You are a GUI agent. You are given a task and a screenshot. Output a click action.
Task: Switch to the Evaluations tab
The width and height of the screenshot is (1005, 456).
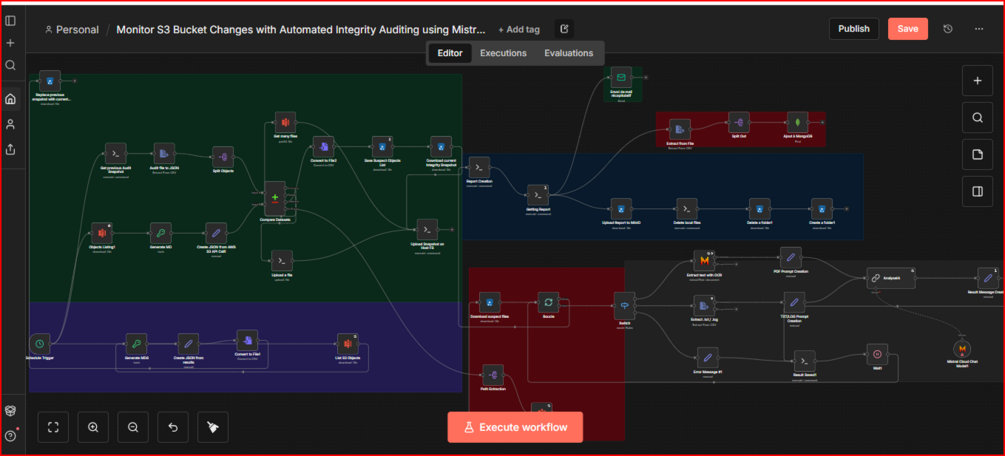click(x=569, y=53)
